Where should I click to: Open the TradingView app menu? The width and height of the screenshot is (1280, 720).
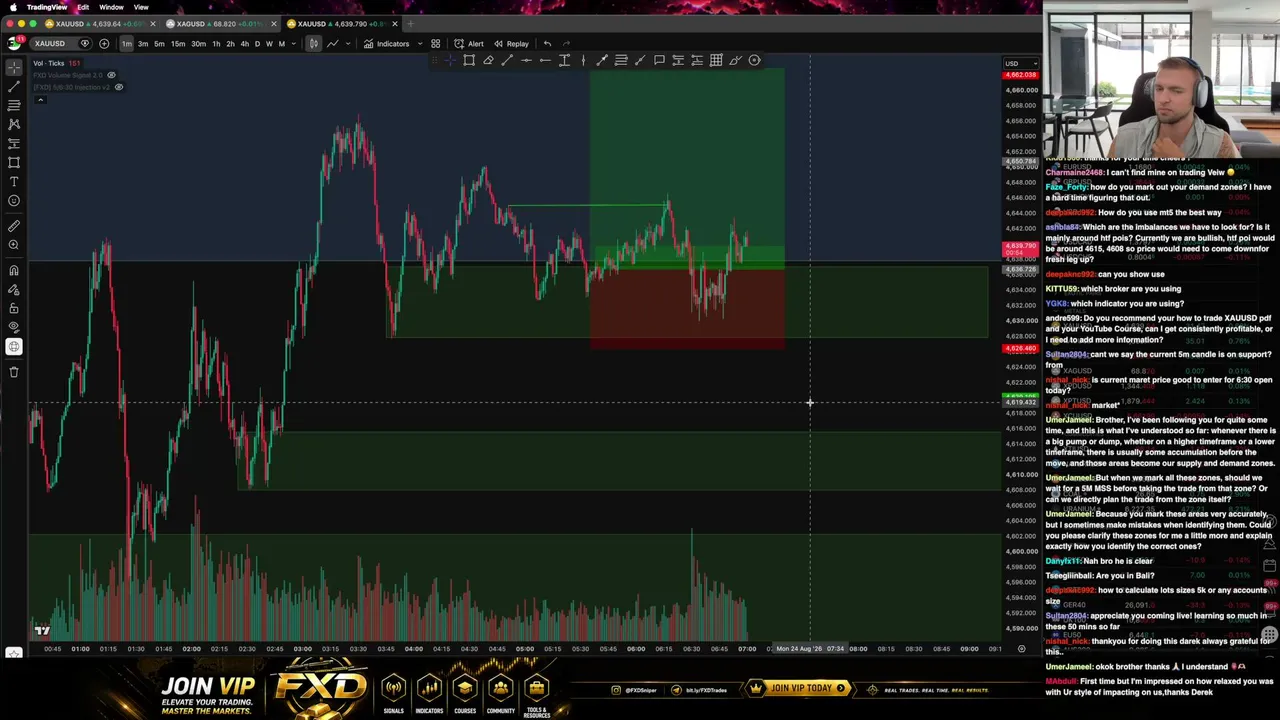click(x=47, y=7)
